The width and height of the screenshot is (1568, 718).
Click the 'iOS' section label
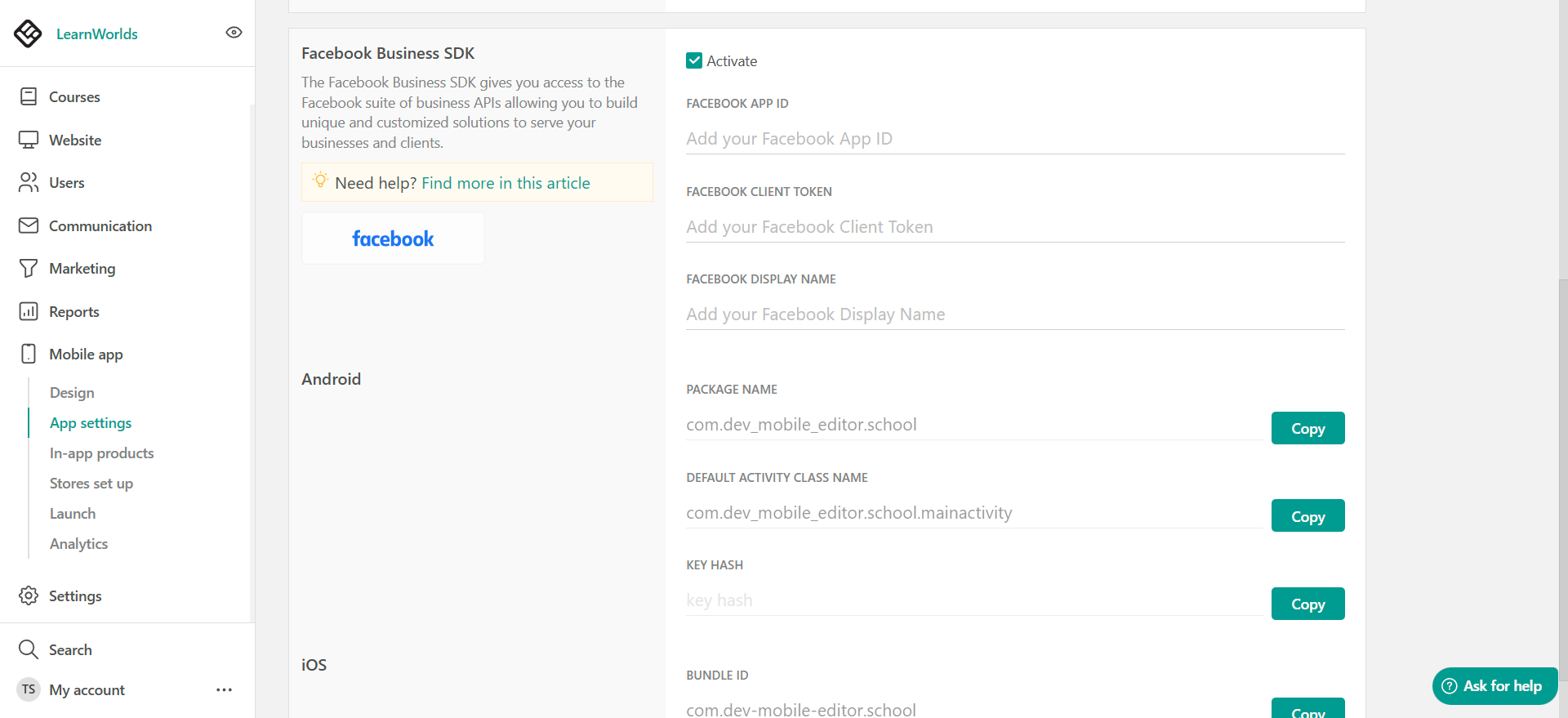(x=314, y=665)
